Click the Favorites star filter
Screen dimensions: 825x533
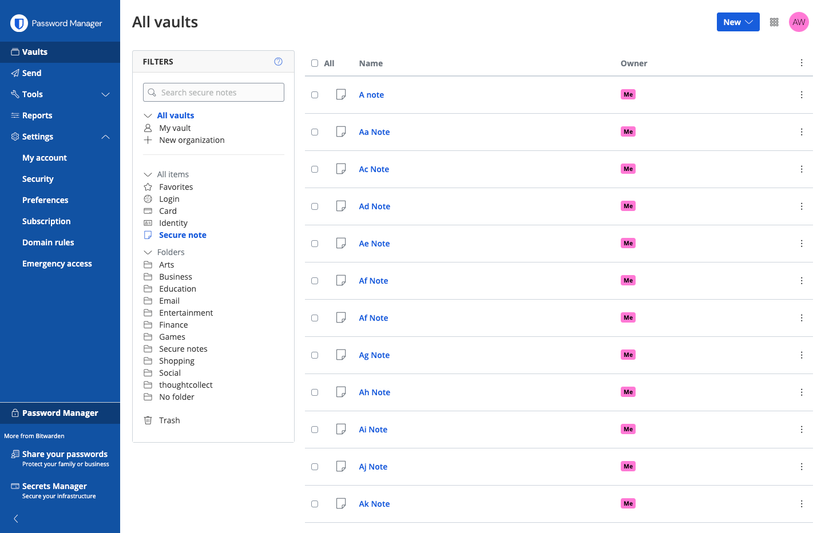click(148, 187)
